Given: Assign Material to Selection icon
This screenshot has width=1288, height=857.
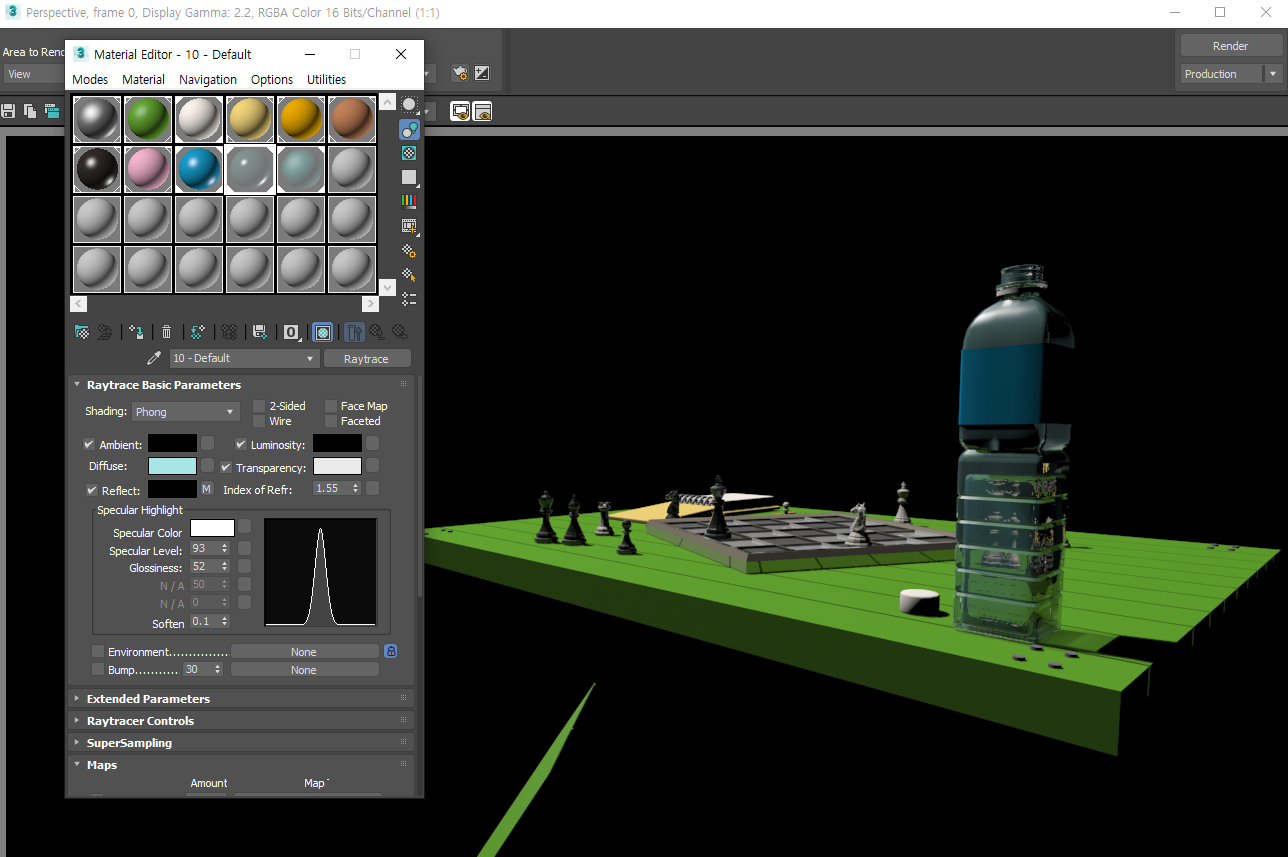Looking at the screenshot, I should tap(137, 332).
